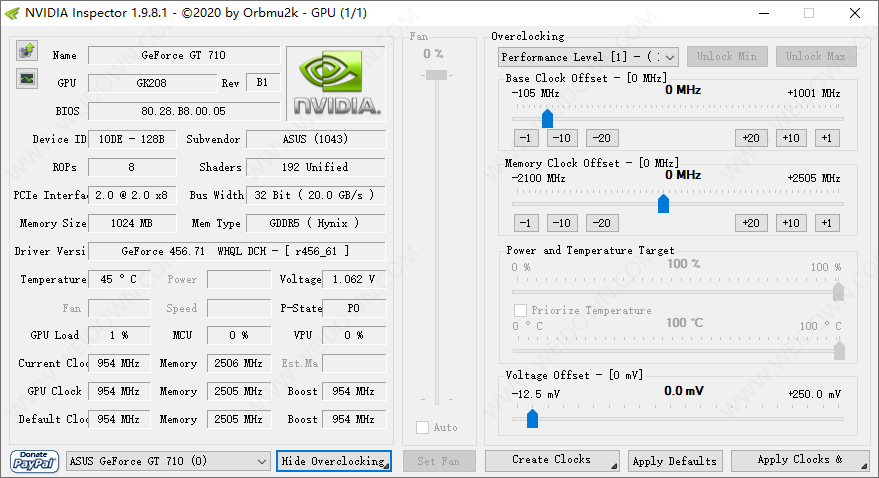Click Base Clock Offset -10 button
This screenshot has width=879, height=478.
[562, 138]
